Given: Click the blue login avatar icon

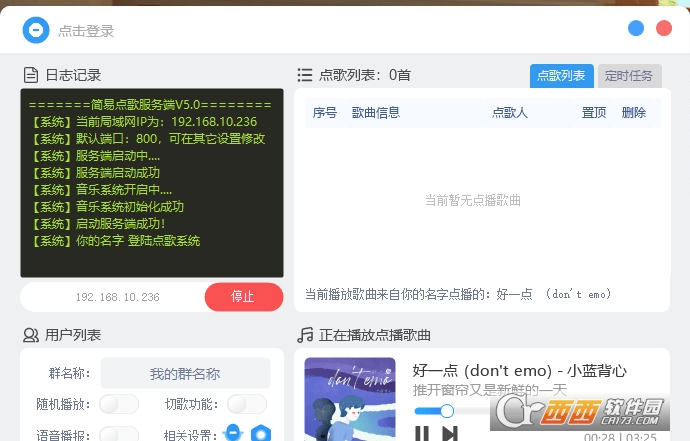Looking at the screenshot, I should (x=36, y=30).
